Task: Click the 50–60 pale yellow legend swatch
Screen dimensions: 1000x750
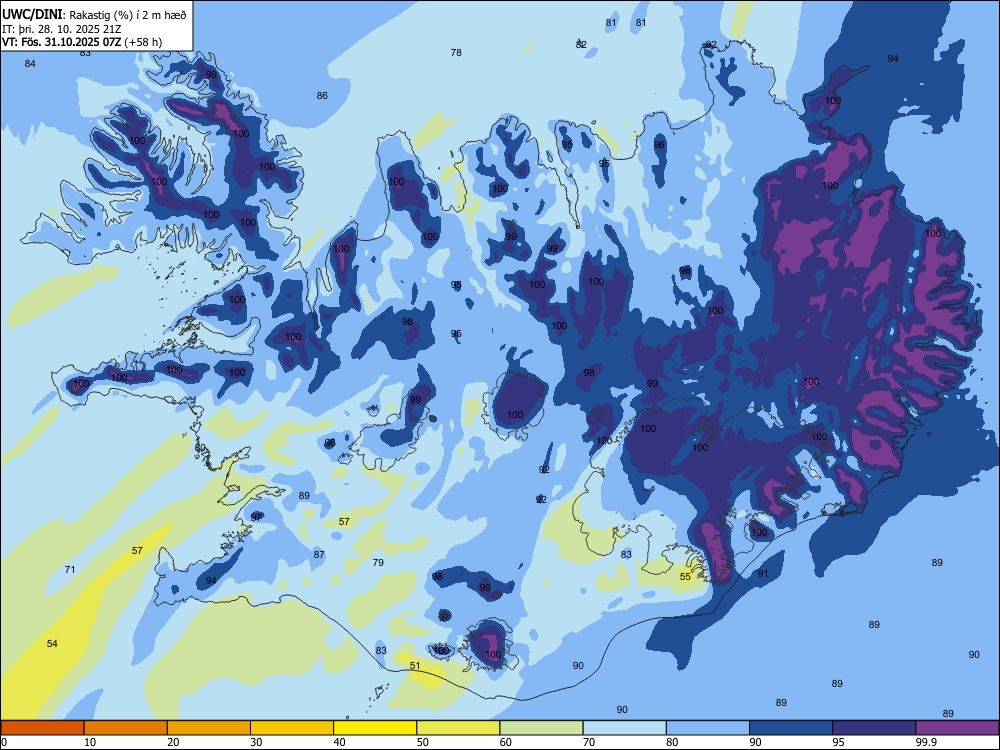Action: coord(459,728)
